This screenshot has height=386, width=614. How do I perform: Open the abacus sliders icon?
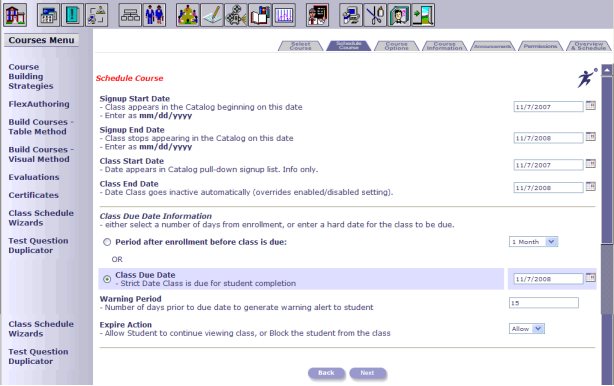coord(284,15)
